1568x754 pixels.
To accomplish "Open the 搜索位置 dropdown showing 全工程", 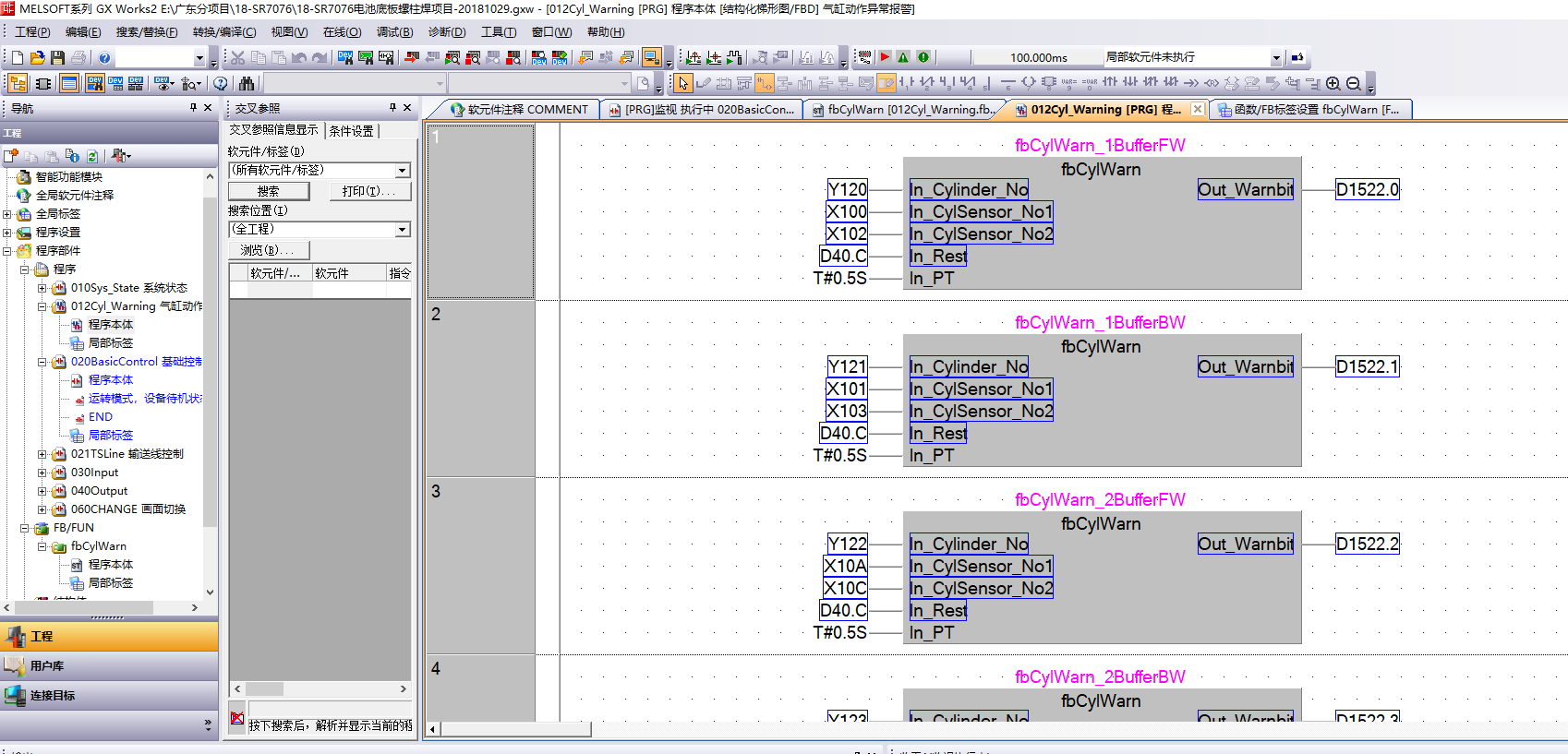I will [x=402, y=230].
